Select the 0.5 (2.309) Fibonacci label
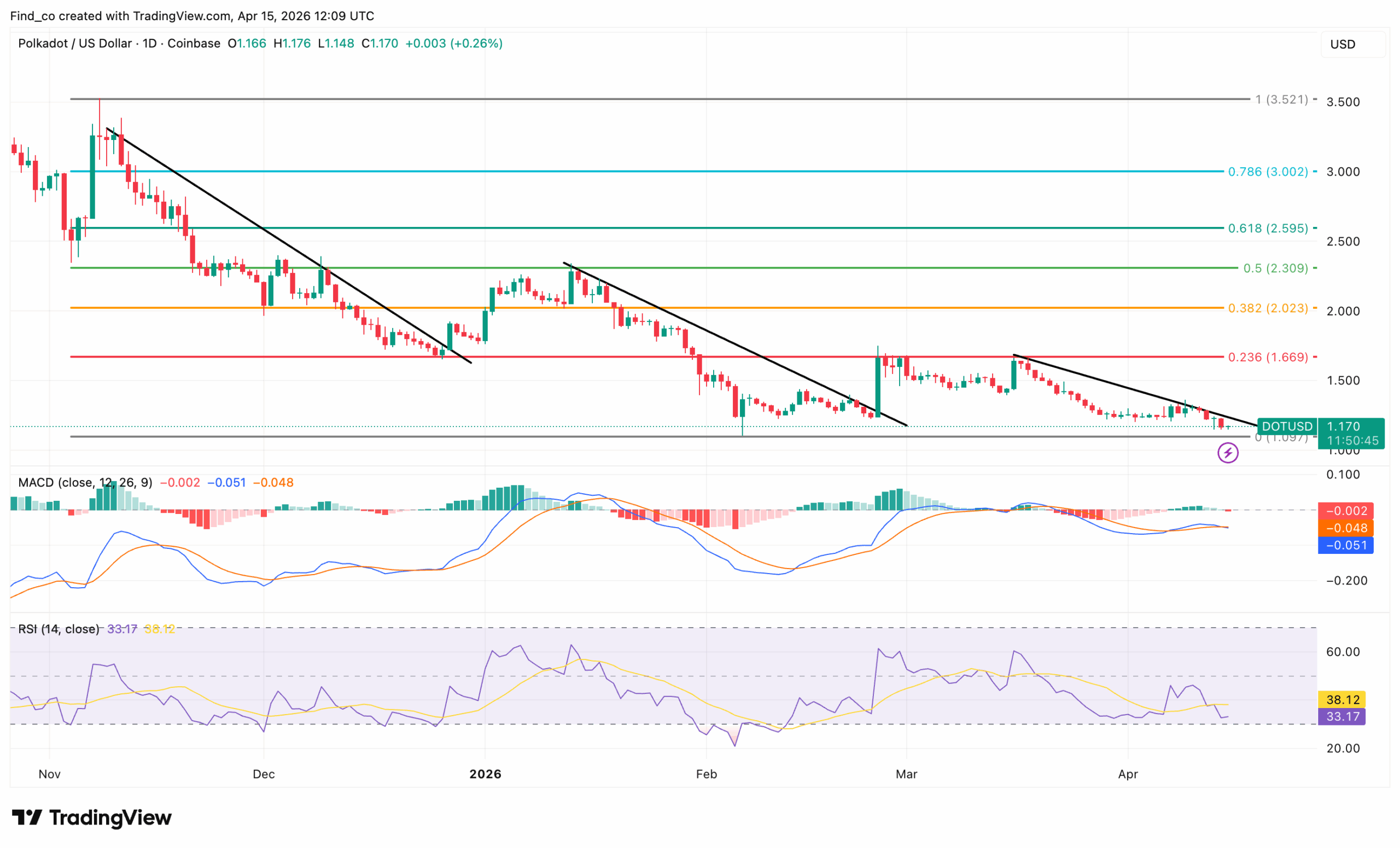 [1275, 268]
